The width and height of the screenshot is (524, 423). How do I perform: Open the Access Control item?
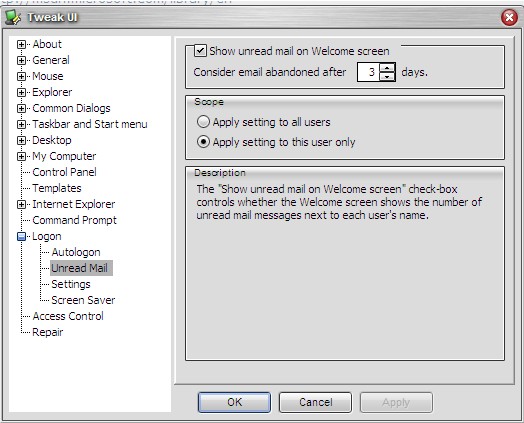point(68,316)
